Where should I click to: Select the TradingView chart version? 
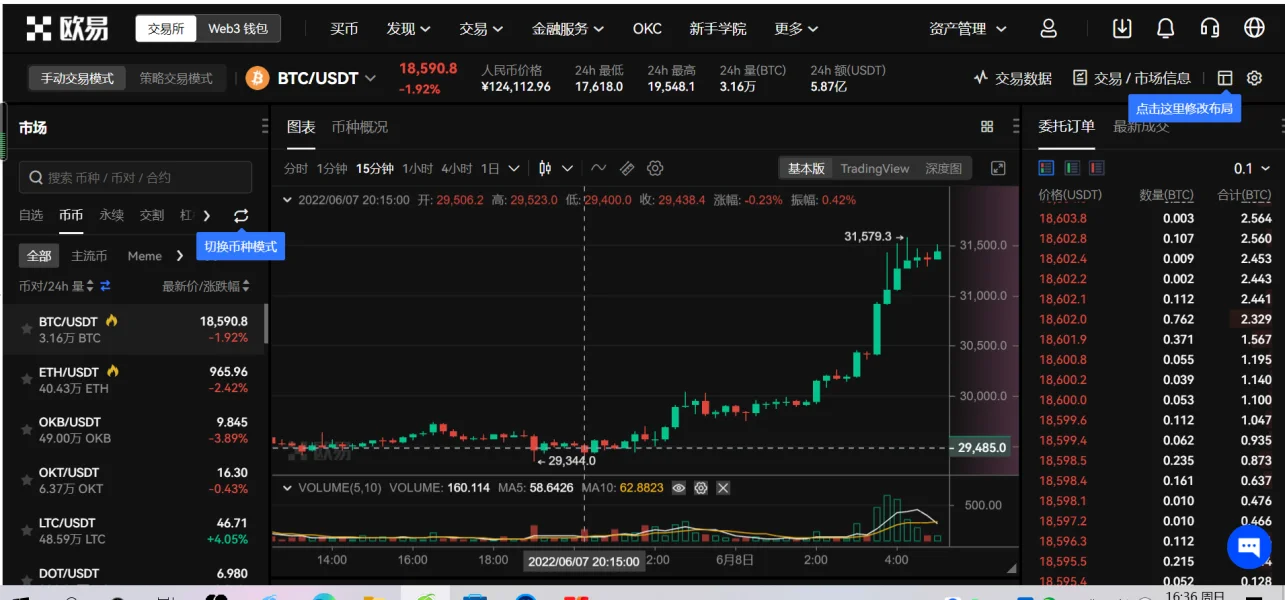874,168
